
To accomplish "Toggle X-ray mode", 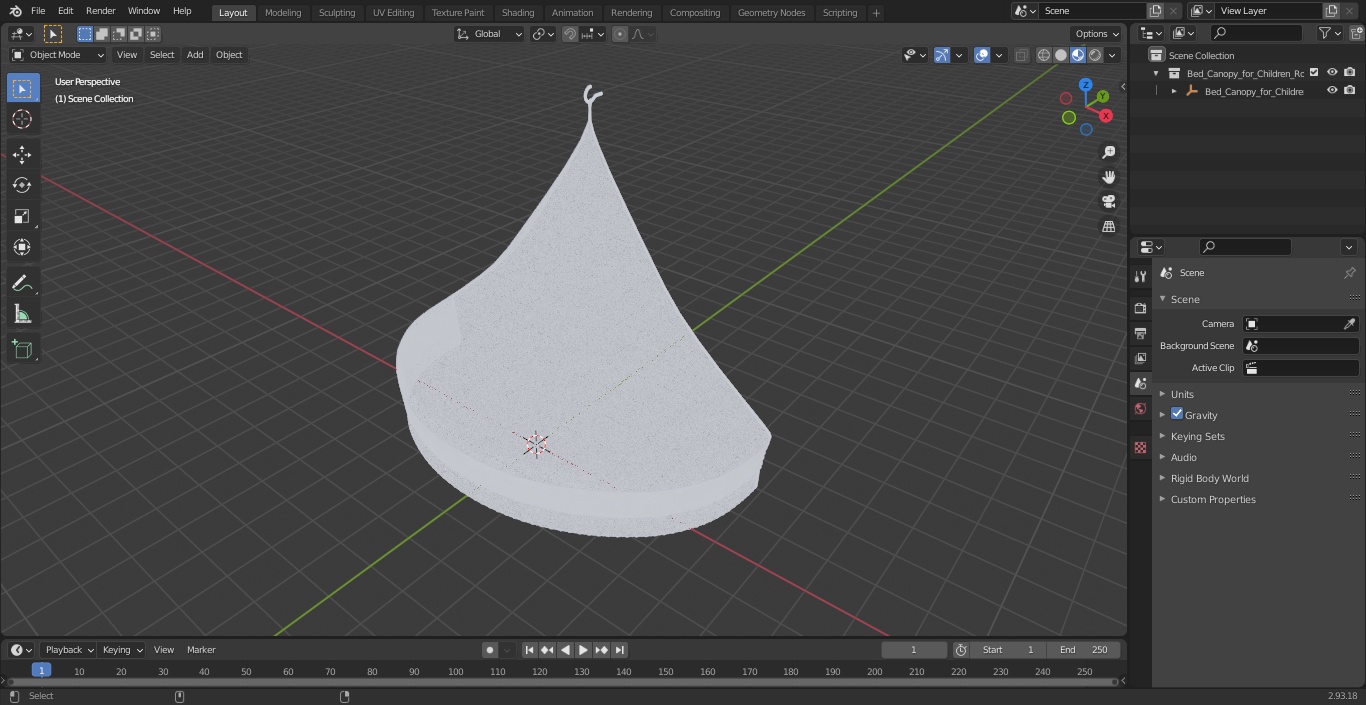I will click(1021, 55).
